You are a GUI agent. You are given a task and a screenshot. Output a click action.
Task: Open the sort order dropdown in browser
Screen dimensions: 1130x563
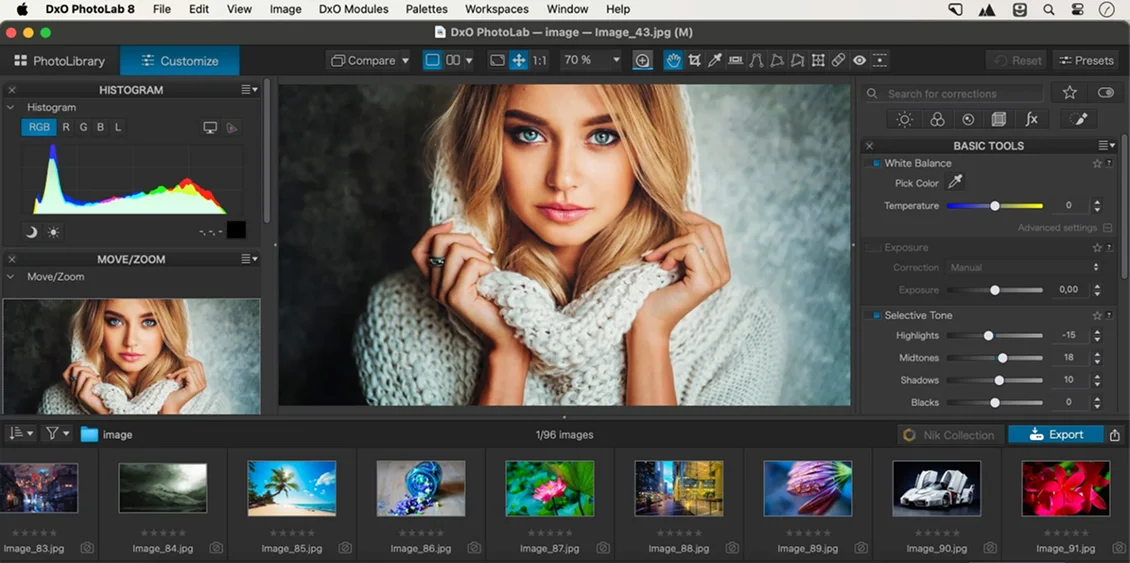(x=22, y=434)
